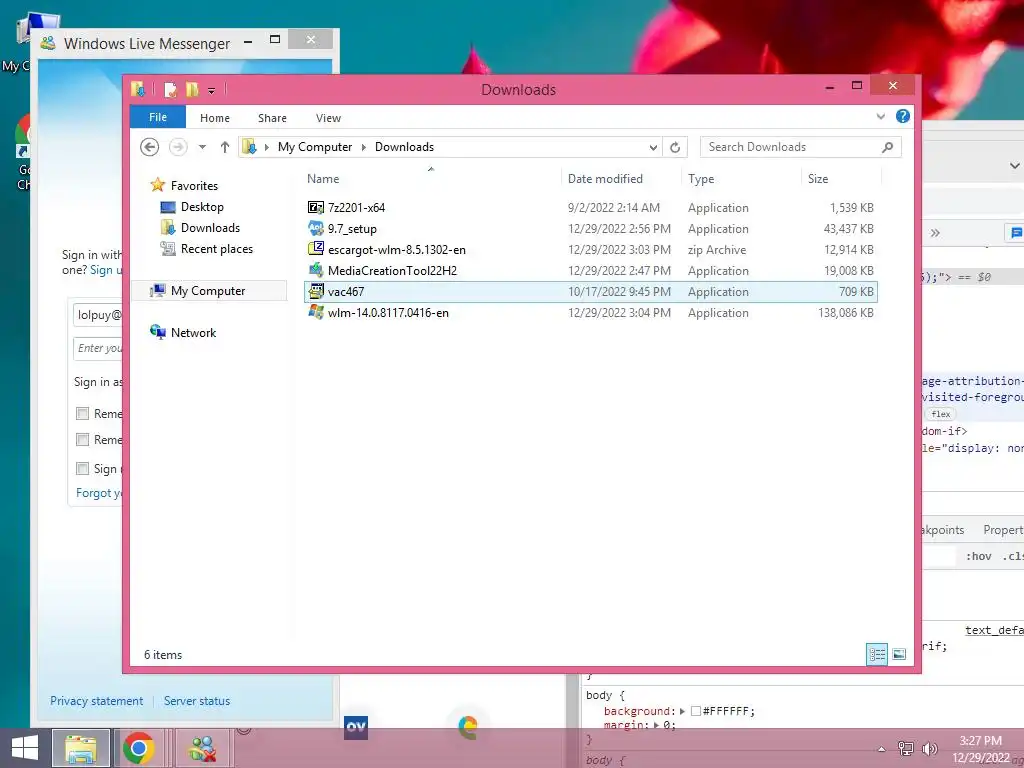
Task: Sort by the Type column header
Action: (x=701, y=179)
